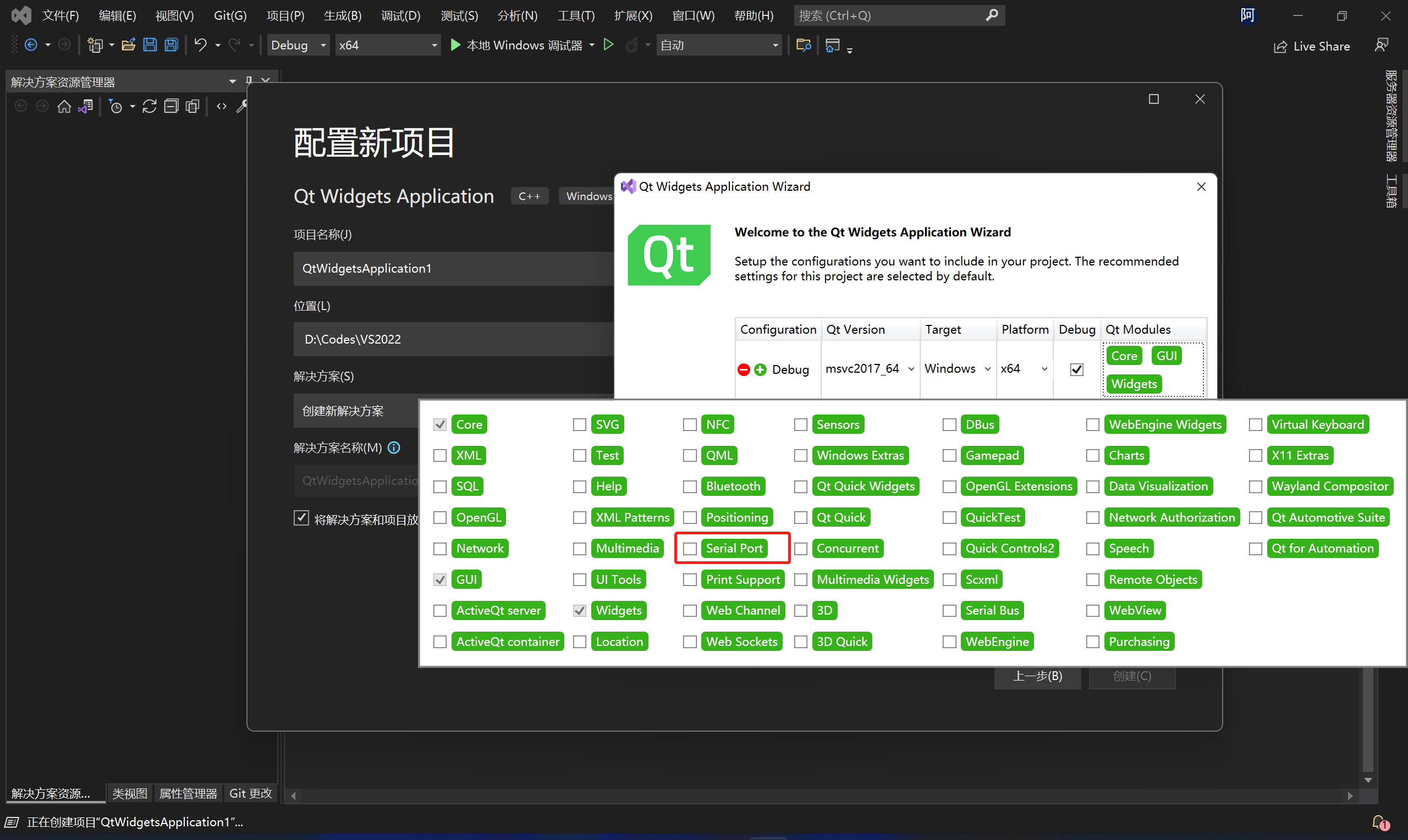Open the Solution Explorer panel options arrow
Screen dimensions: 1408x840
point(232,81)
